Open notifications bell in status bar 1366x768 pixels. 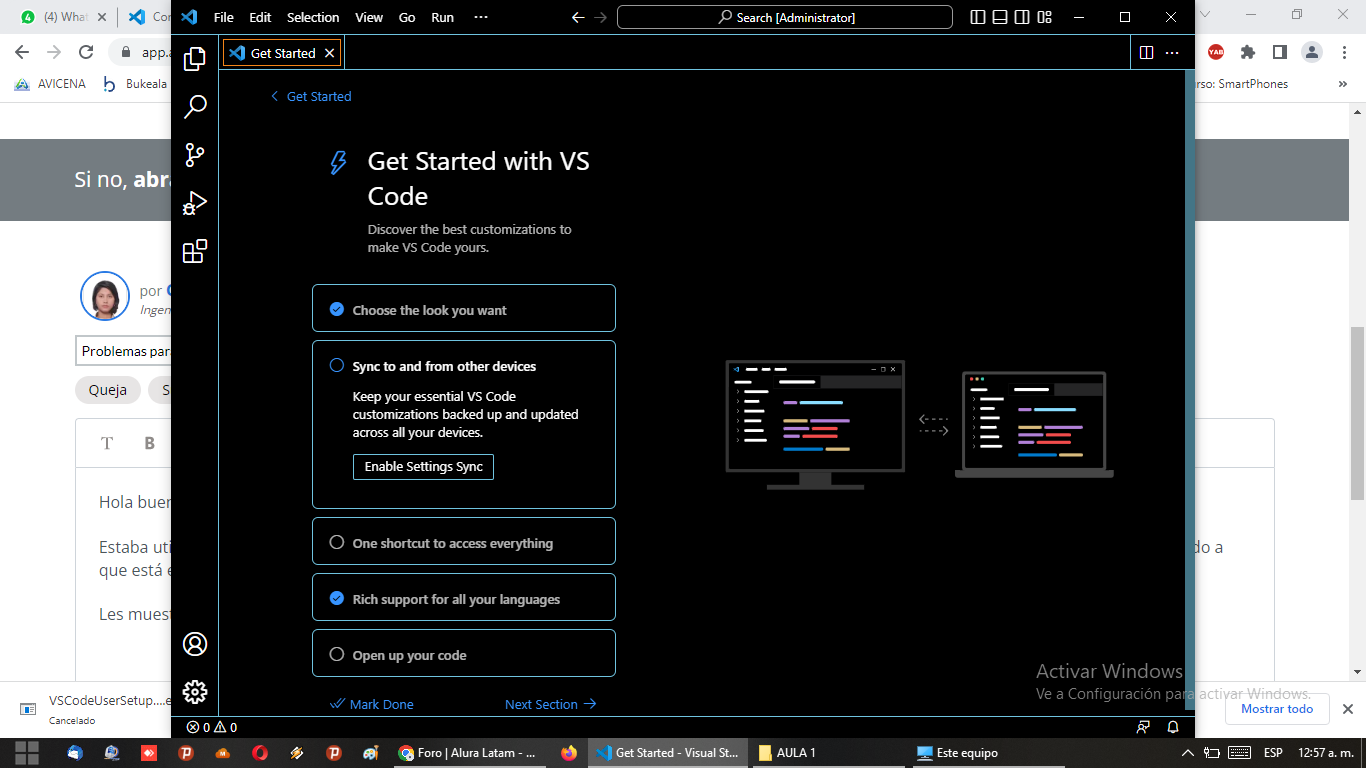pyautogui.click(x=1173, y=727)
